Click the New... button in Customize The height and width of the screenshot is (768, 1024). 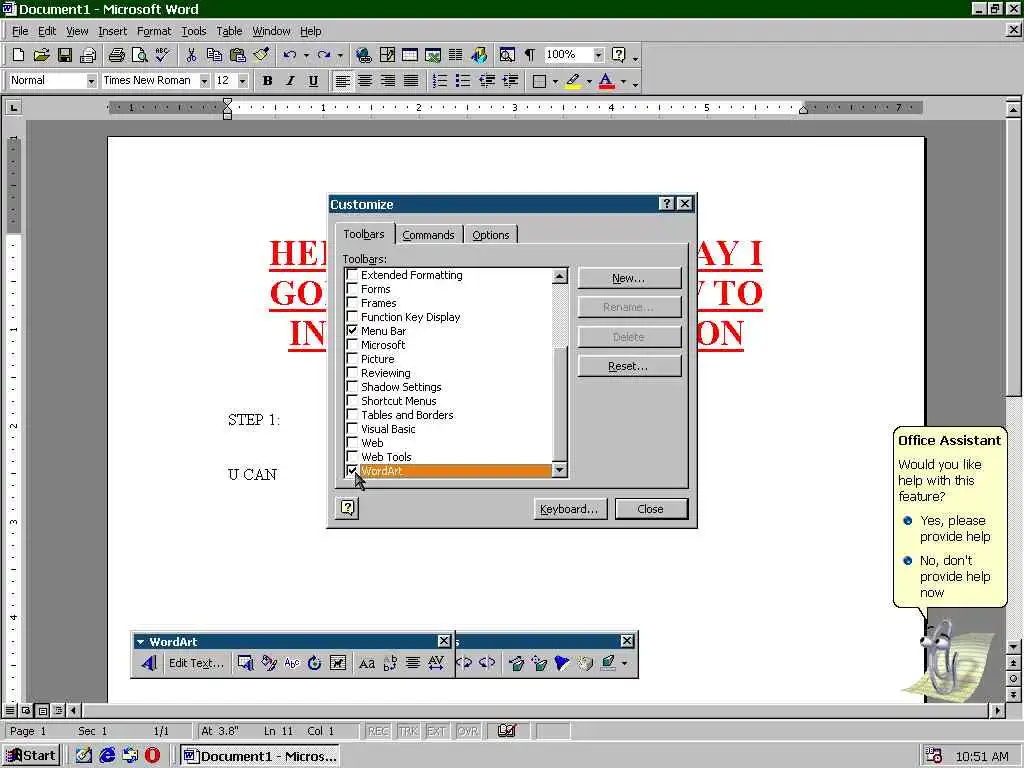pos(630,278)
